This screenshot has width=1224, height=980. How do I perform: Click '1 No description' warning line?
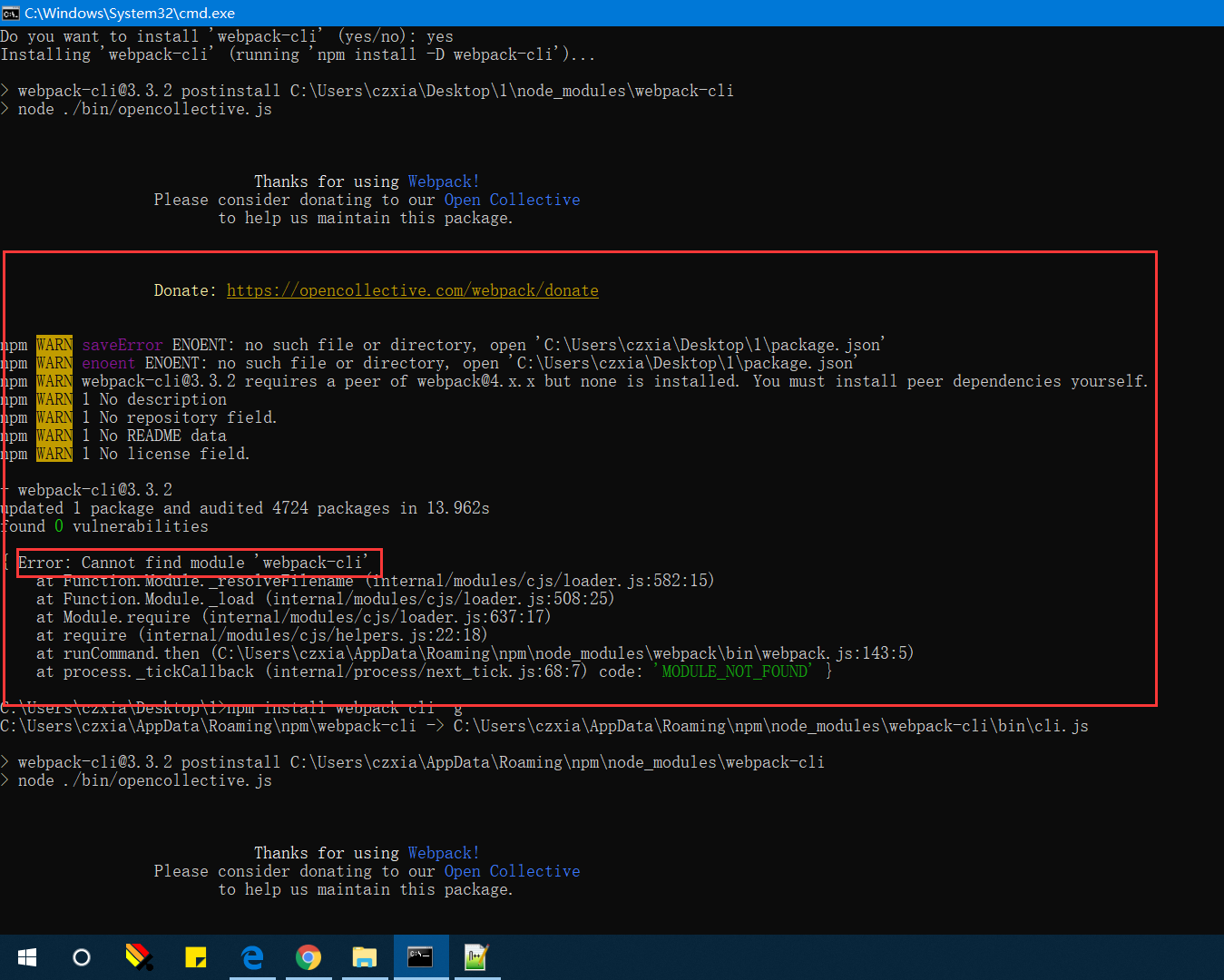[113, 399]
